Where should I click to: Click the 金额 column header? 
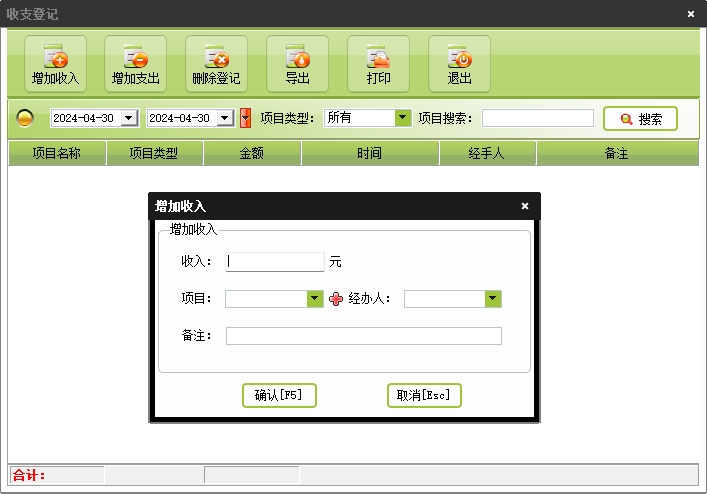click(x=252, y=153)
